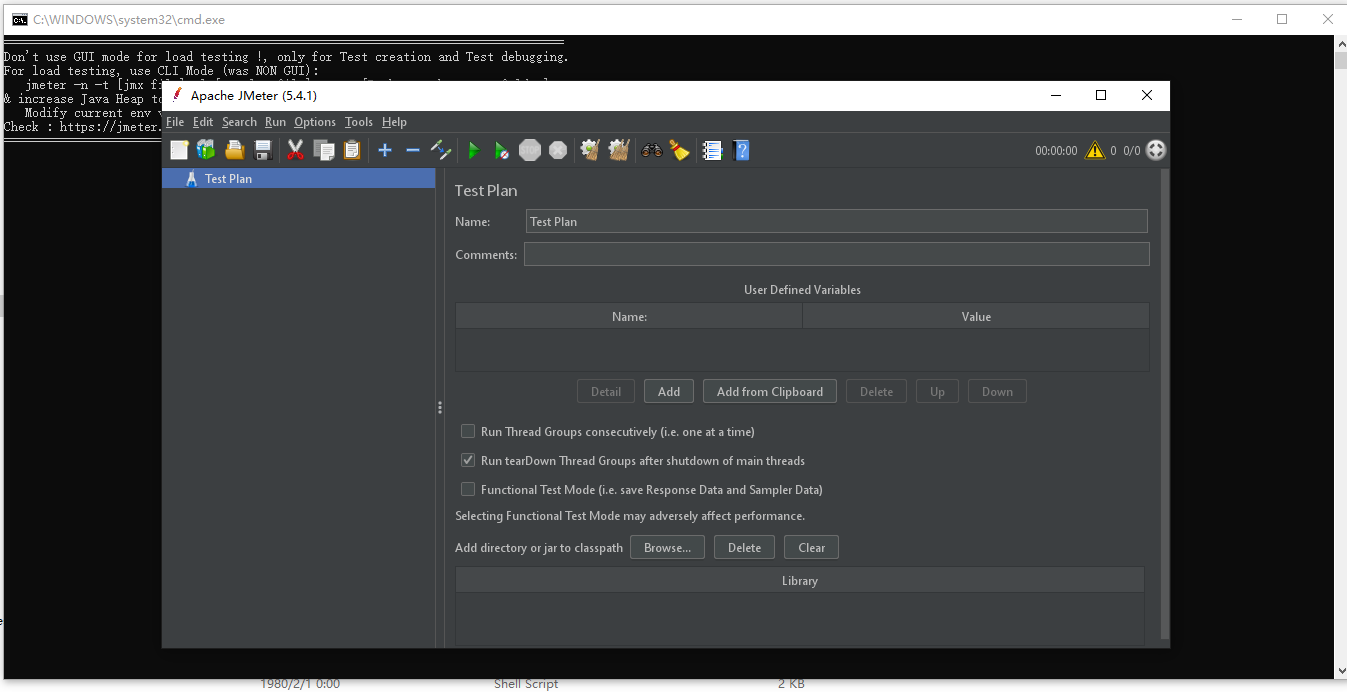Image resolution: width=1347 pixels, height=692 pixels.
Task: Click the split pane divider handle dots
Action: 439,408
